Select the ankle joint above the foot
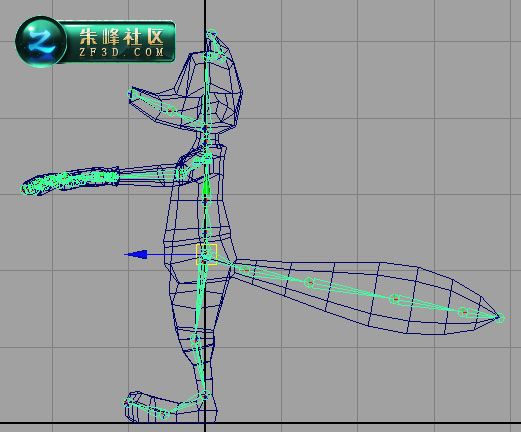This screenshot has height=432, width=521. pos(205,396)
